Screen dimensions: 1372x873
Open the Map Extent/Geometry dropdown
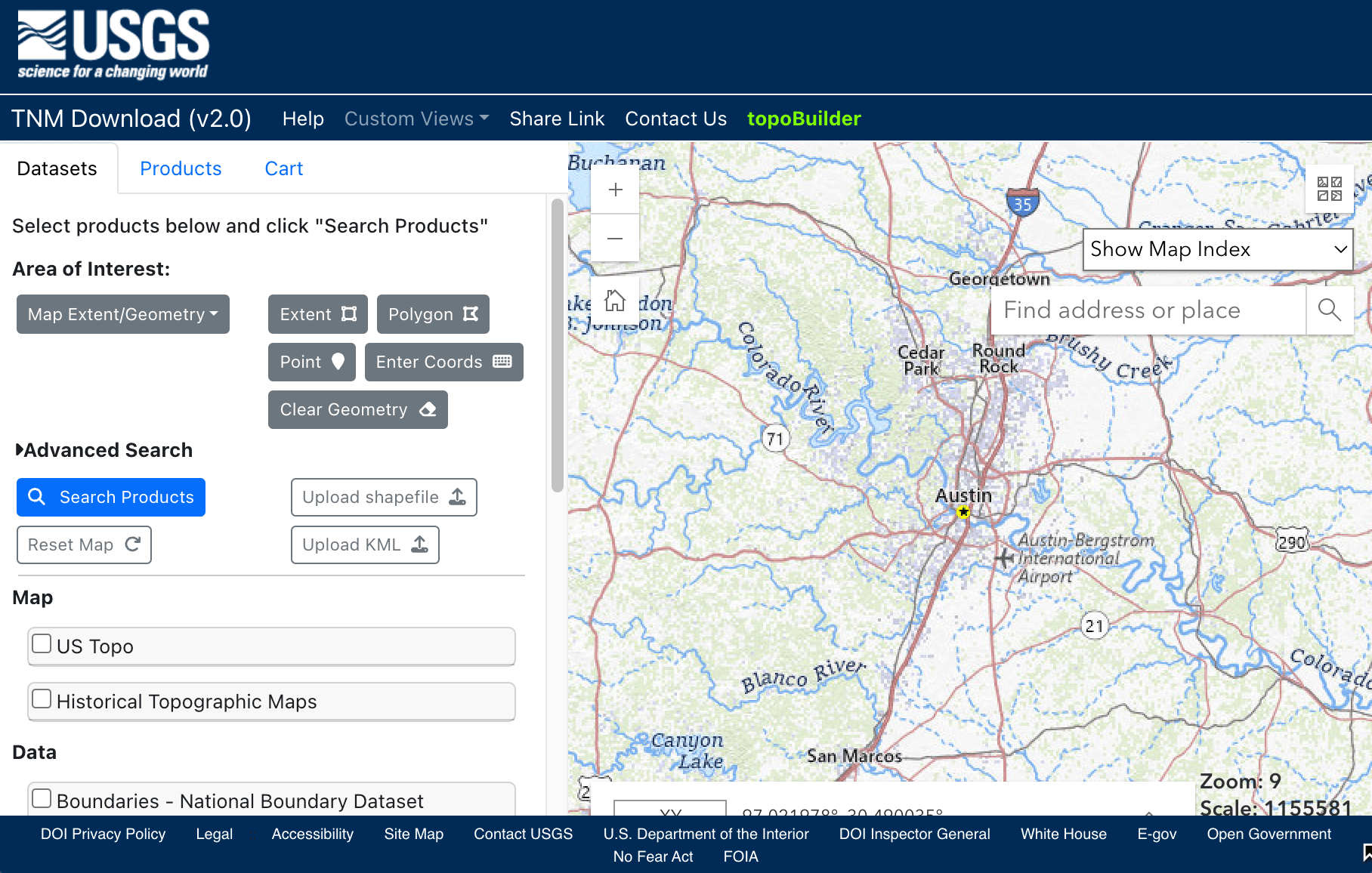[122, 314]
